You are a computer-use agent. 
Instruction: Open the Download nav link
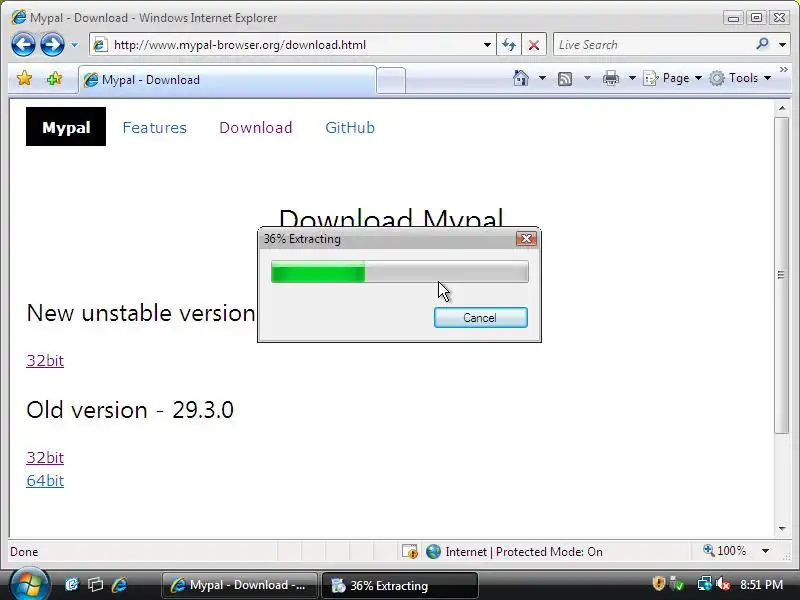[x=256, y=128]
